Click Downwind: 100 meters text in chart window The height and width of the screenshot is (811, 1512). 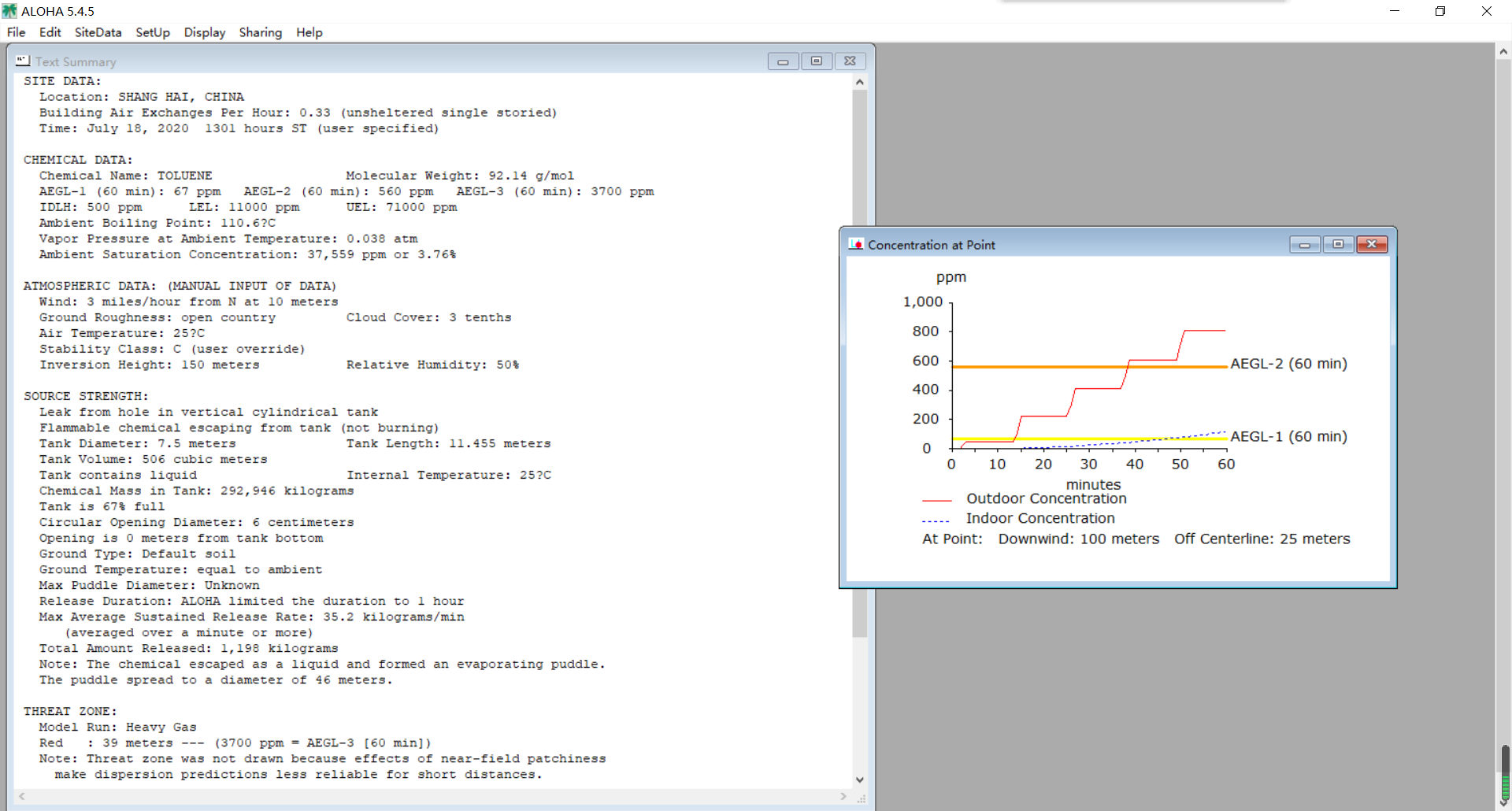pyautogui.click(x=1079, y=539)
